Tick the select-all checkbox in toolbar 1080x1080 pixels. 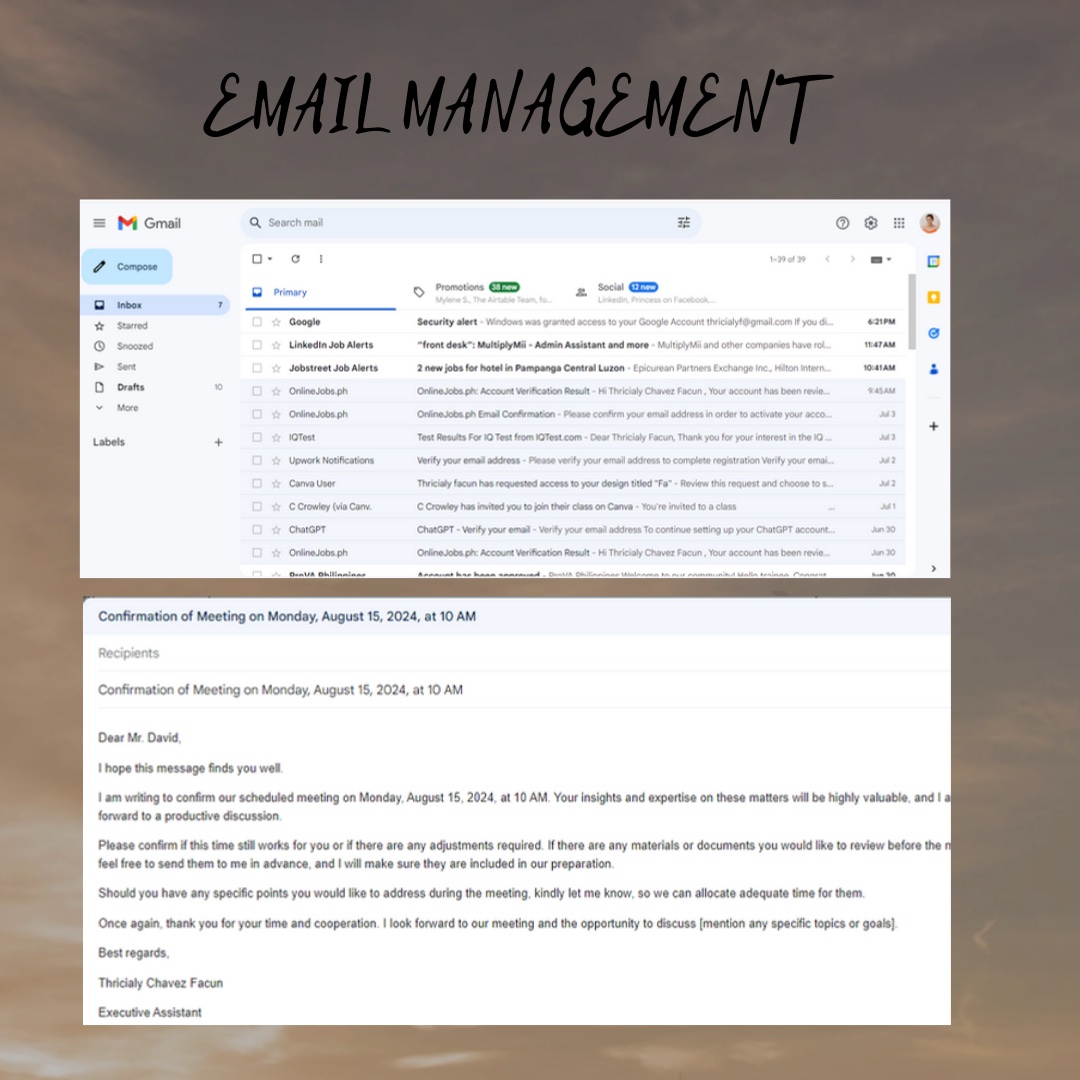point(257,259)
